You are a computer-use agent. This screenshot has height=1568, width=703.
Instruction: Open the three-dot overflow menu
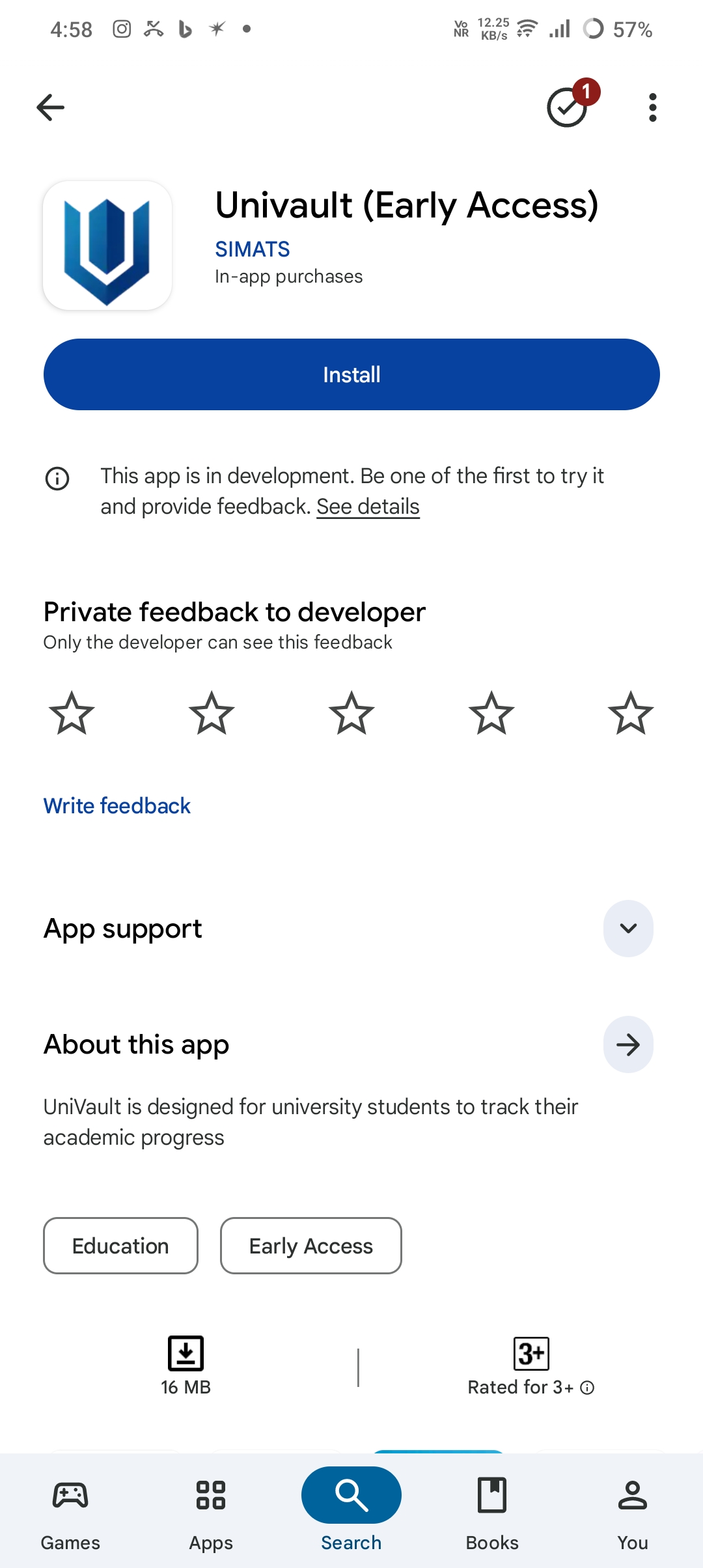[652, 107]
